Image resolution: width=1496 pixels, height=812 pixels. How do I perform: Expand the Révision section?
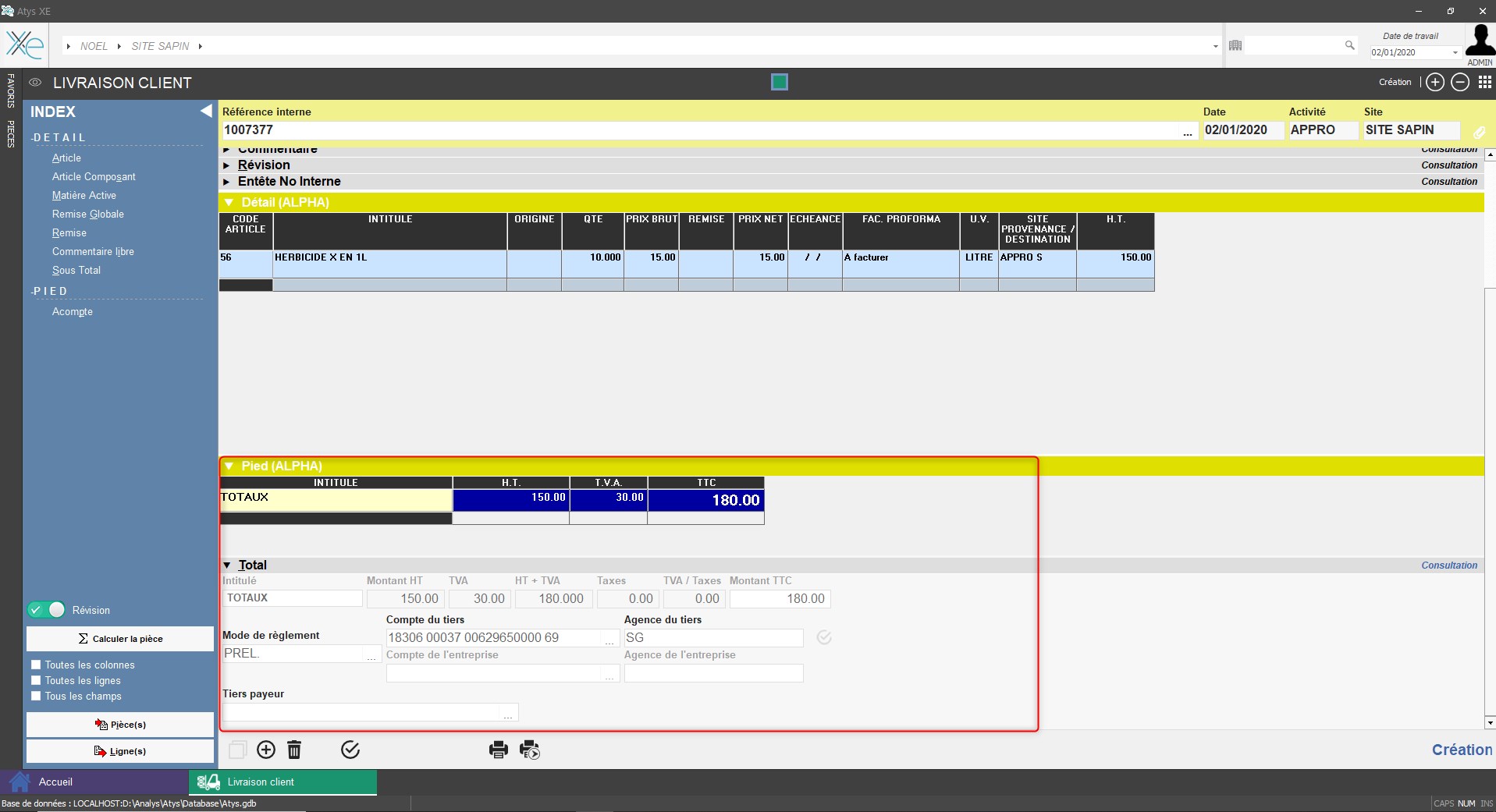click(227, 165)
